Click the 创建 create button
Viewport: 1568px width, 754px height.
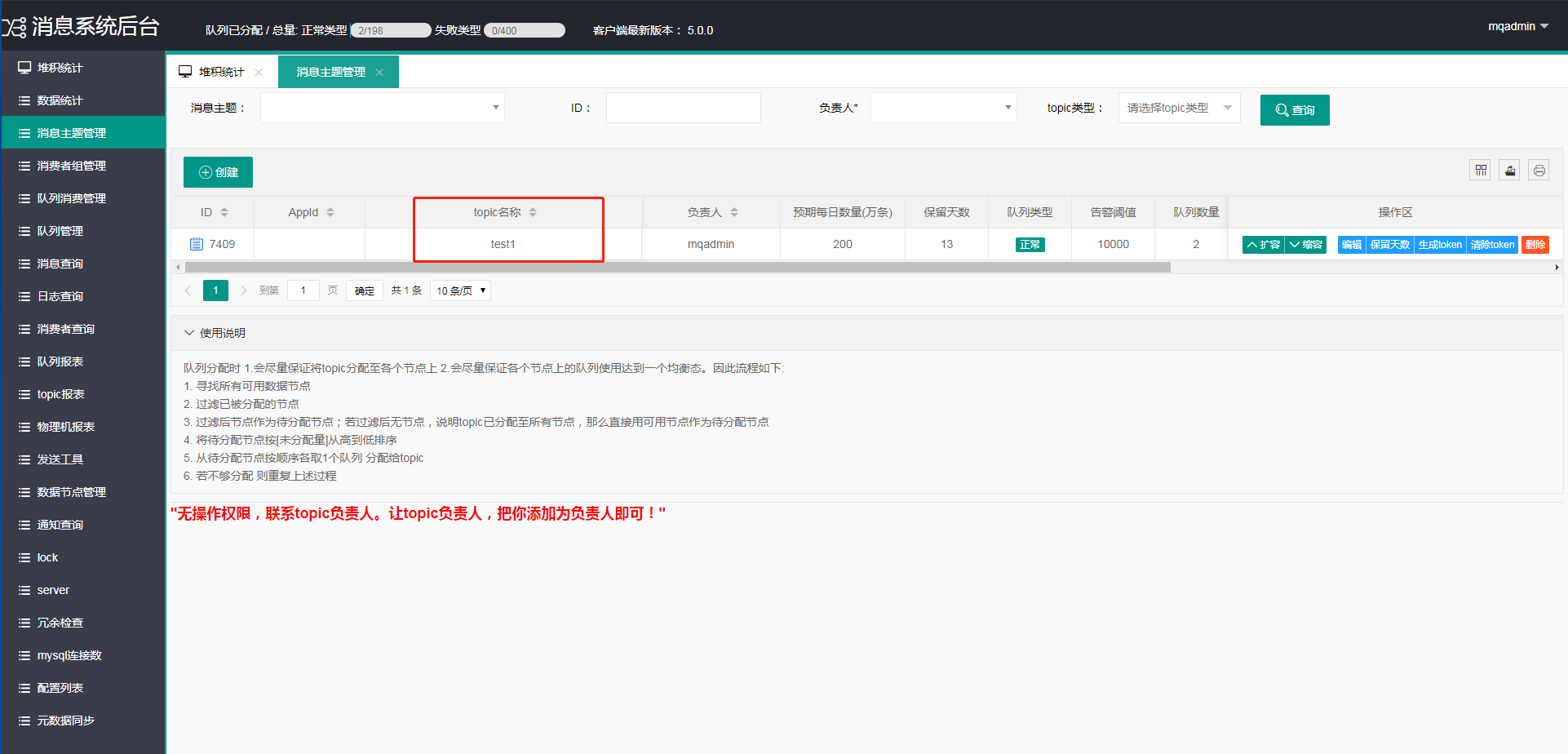[218, 172]
